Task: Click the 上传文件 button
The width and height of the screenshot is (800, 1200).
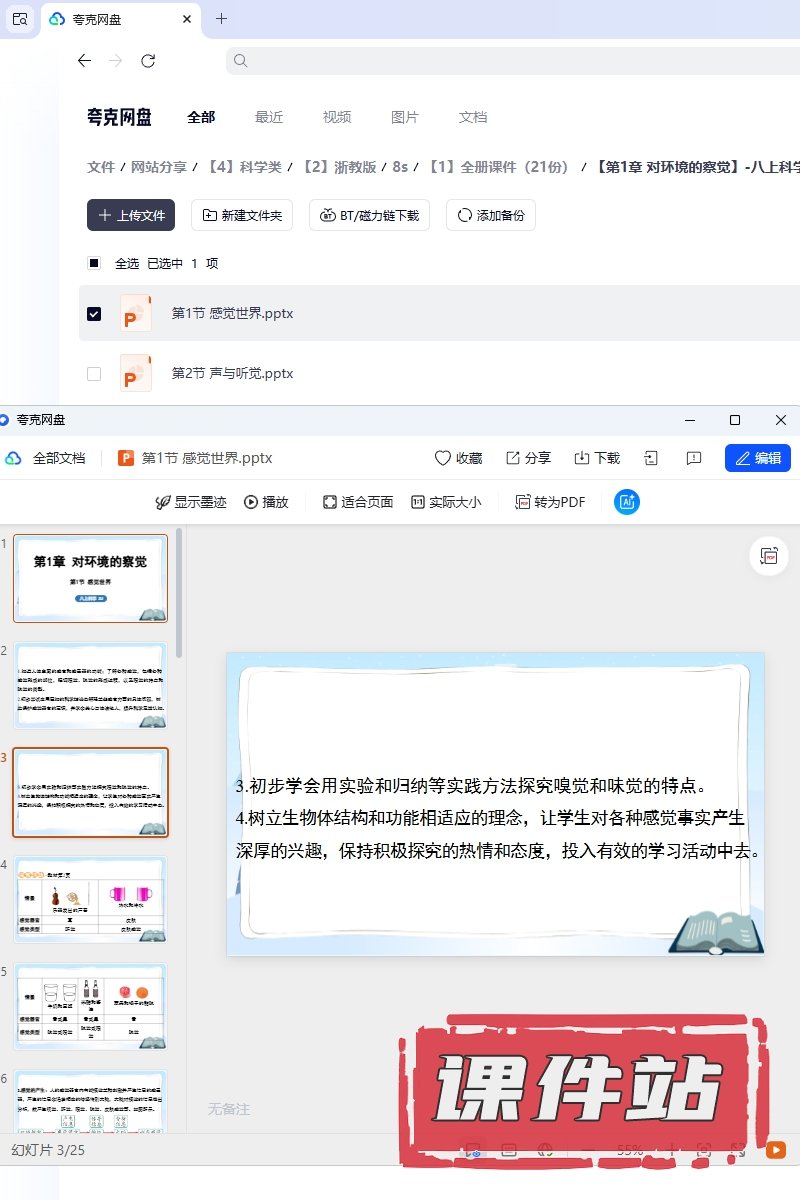Action: click(131, 215)
